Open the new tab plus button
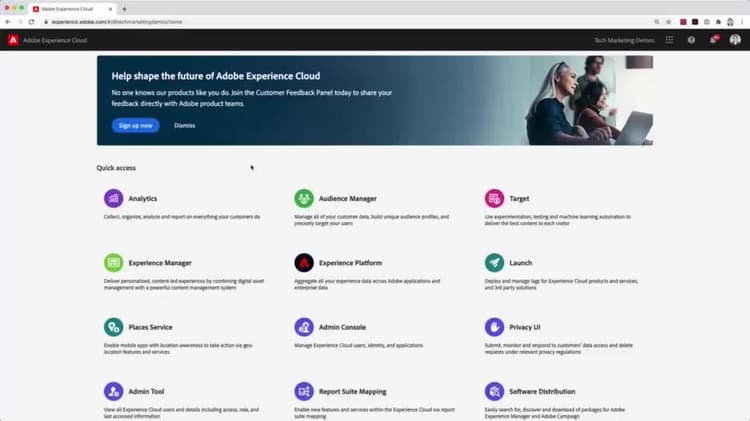Viewport: 750px width, 421px height. point(124,9)
